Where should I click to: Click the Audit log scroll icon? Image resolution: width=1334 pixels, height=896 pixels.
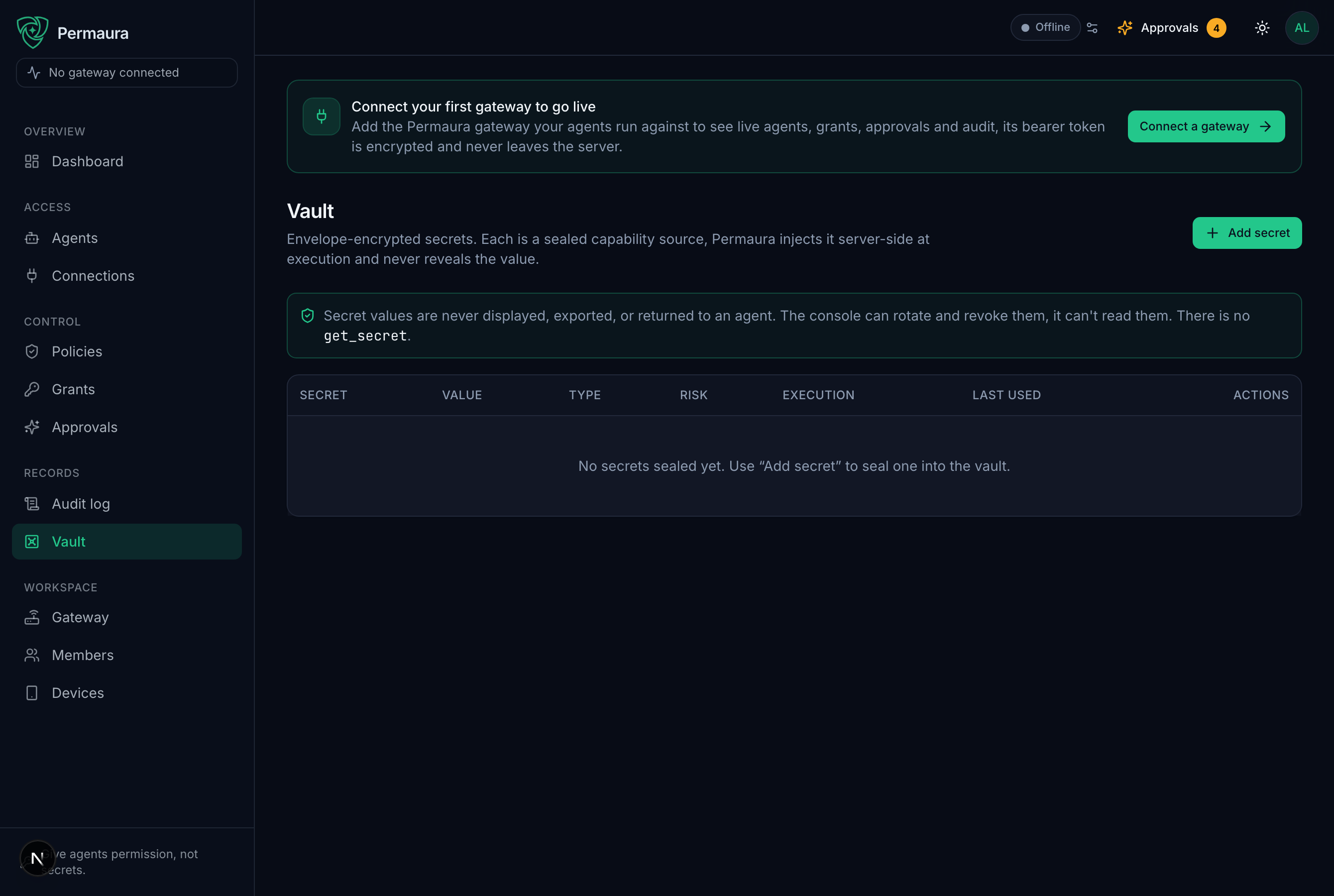tap(32, 503)
